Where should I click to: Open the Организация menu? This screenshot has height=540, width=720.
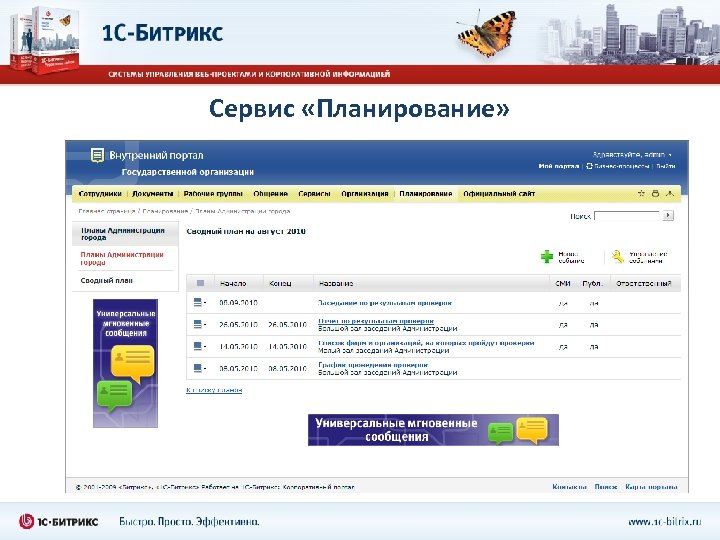tap(365, 194)
